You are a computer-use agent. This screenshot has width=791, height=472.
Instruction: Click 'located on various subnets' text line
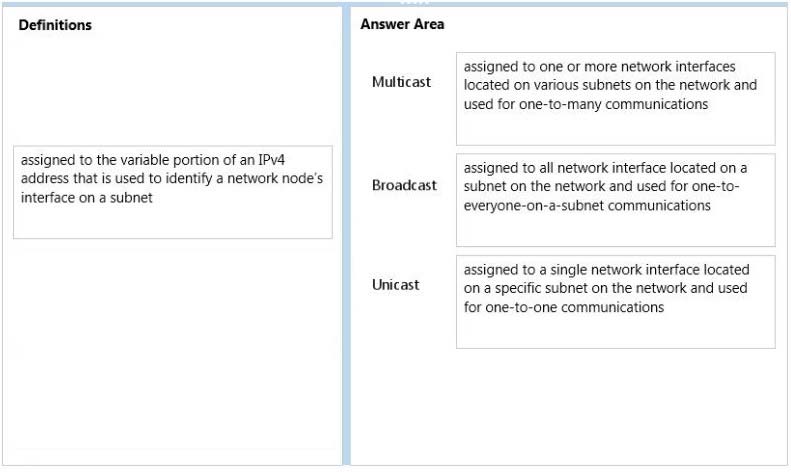(547, 85)
